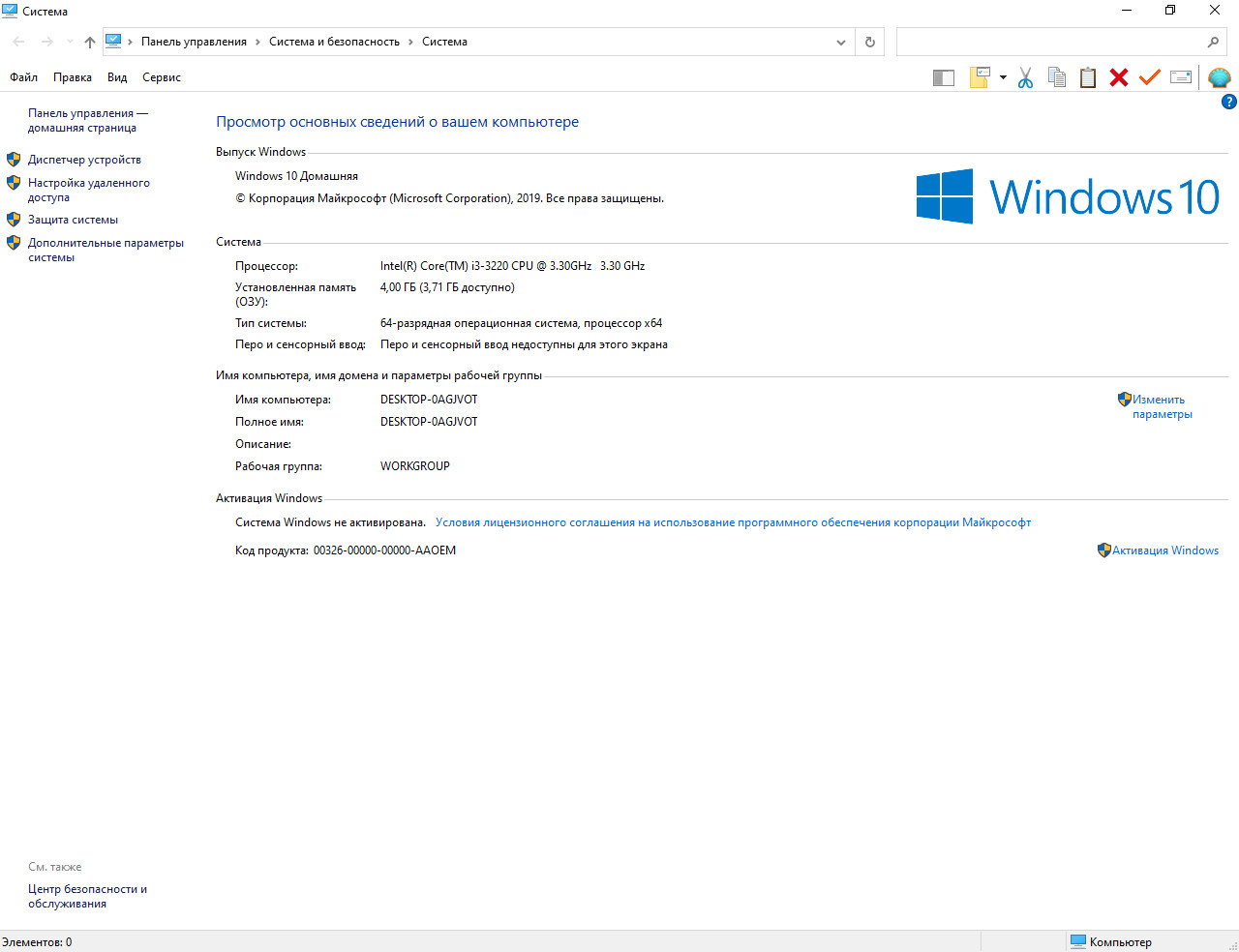
Task: Open the Правка menu
Action: tap(73, 77)
